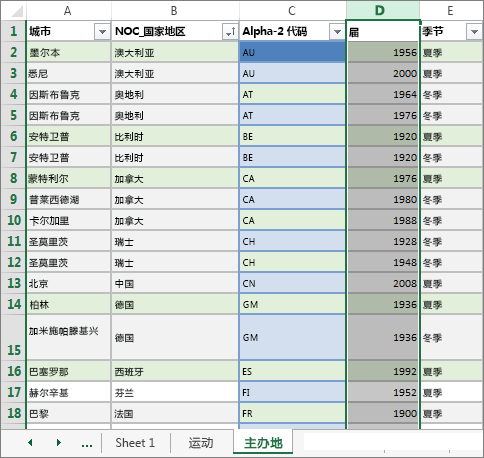This screenshot has height=458, width=484.
Task: Click cell containing 巴塞罗那
Action: [68, 371]
